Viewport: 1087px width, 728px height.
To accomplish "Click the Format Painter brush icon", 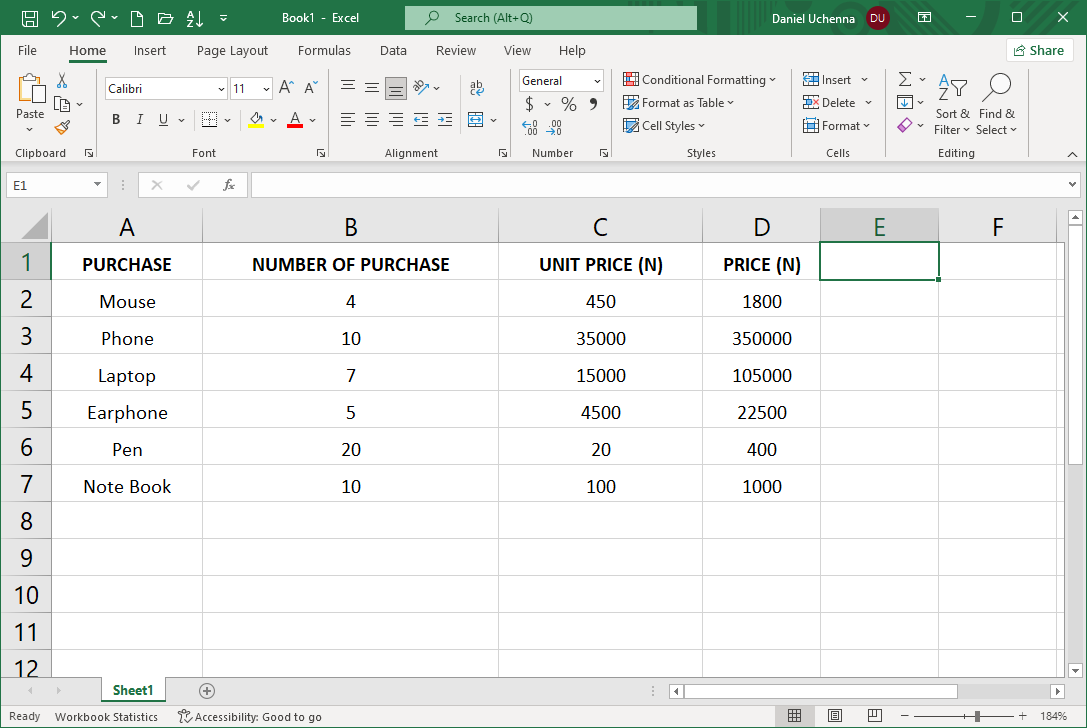I will (62, 127).
